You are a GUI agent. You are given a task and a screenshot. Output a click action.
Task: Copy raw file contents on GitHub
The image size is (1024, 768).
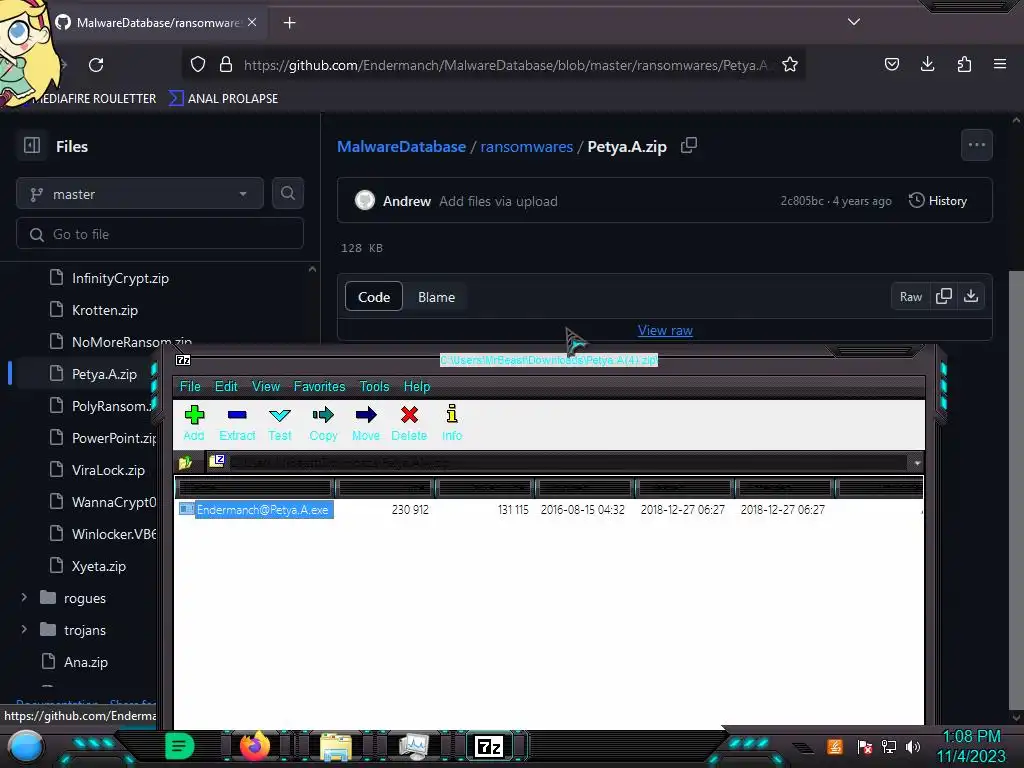(944, 296)
